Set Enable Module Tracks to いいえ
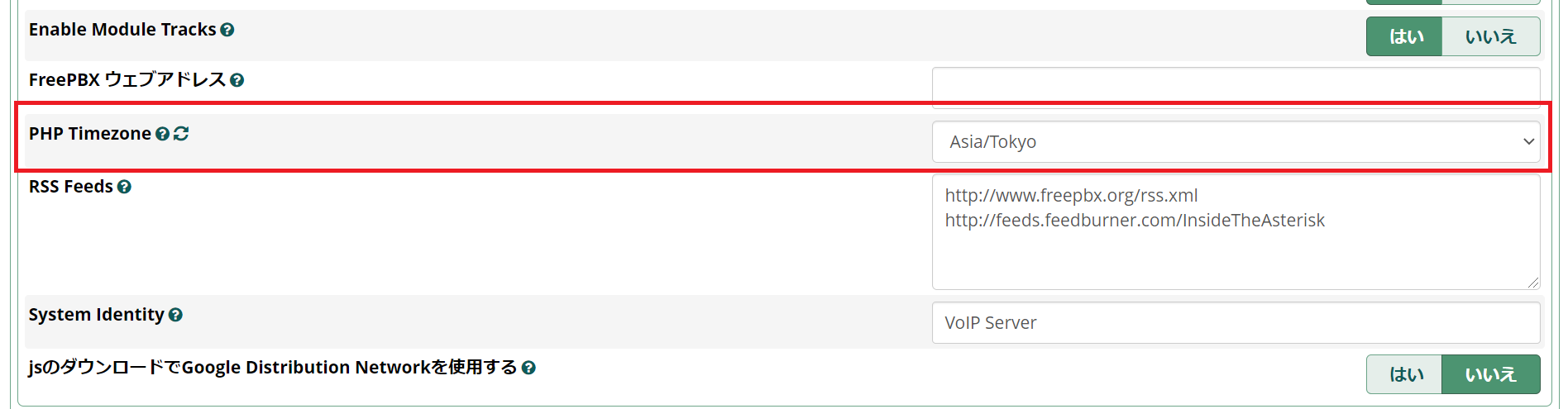1568x409 pixels. (x=1490, y=36)
